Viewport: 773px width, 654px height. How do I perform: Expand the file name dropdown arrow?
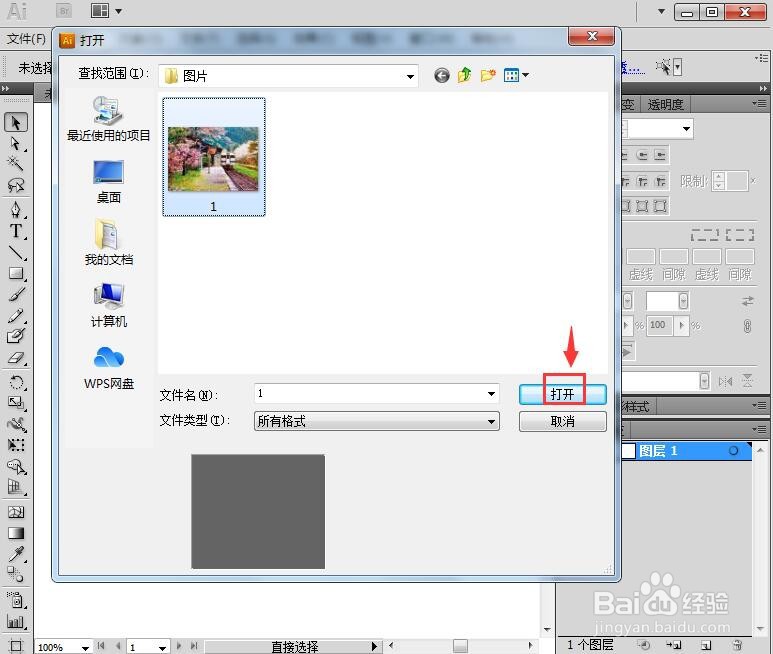click(492, 393)
